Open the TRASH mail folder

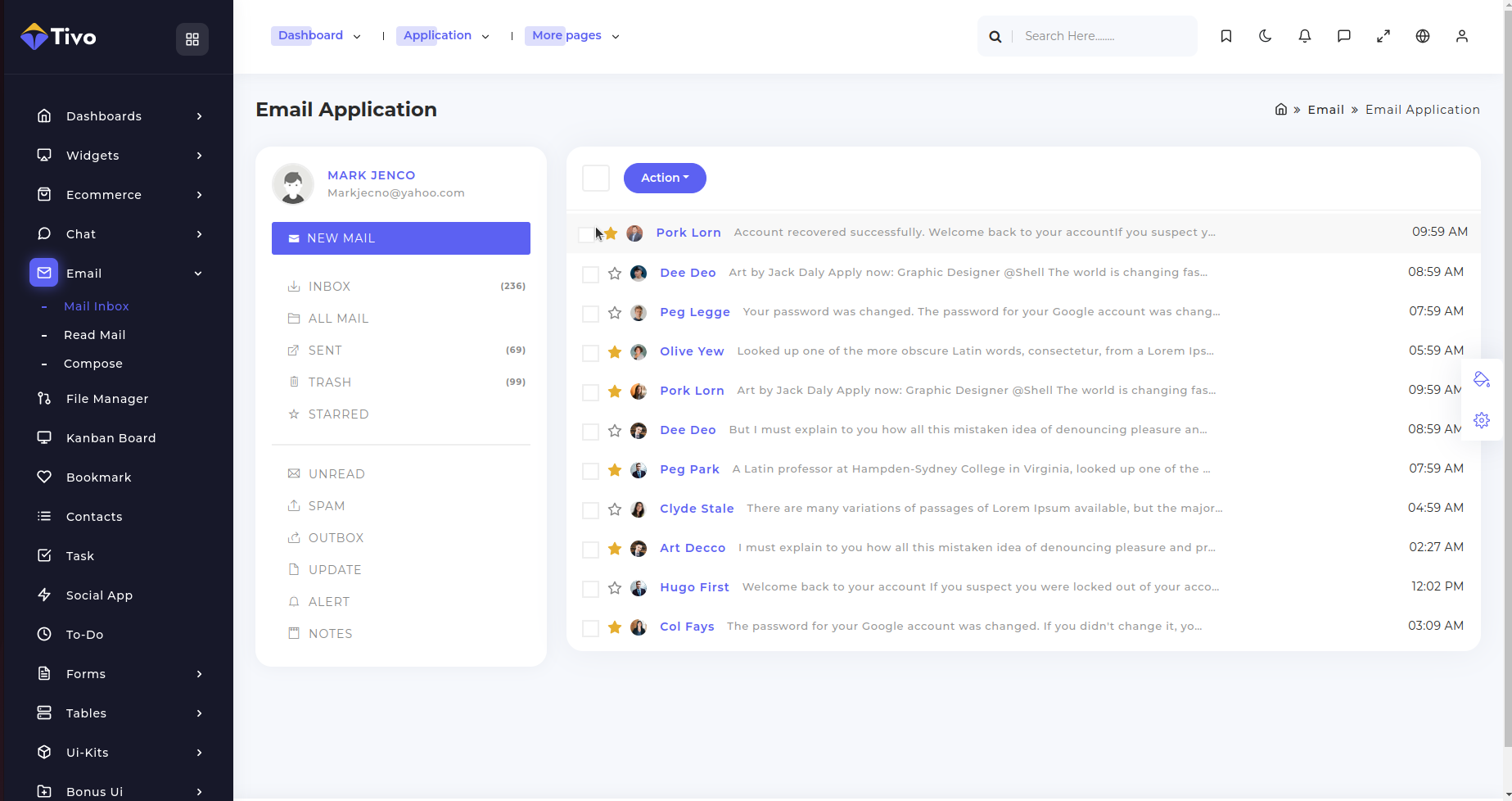[330, 382]
